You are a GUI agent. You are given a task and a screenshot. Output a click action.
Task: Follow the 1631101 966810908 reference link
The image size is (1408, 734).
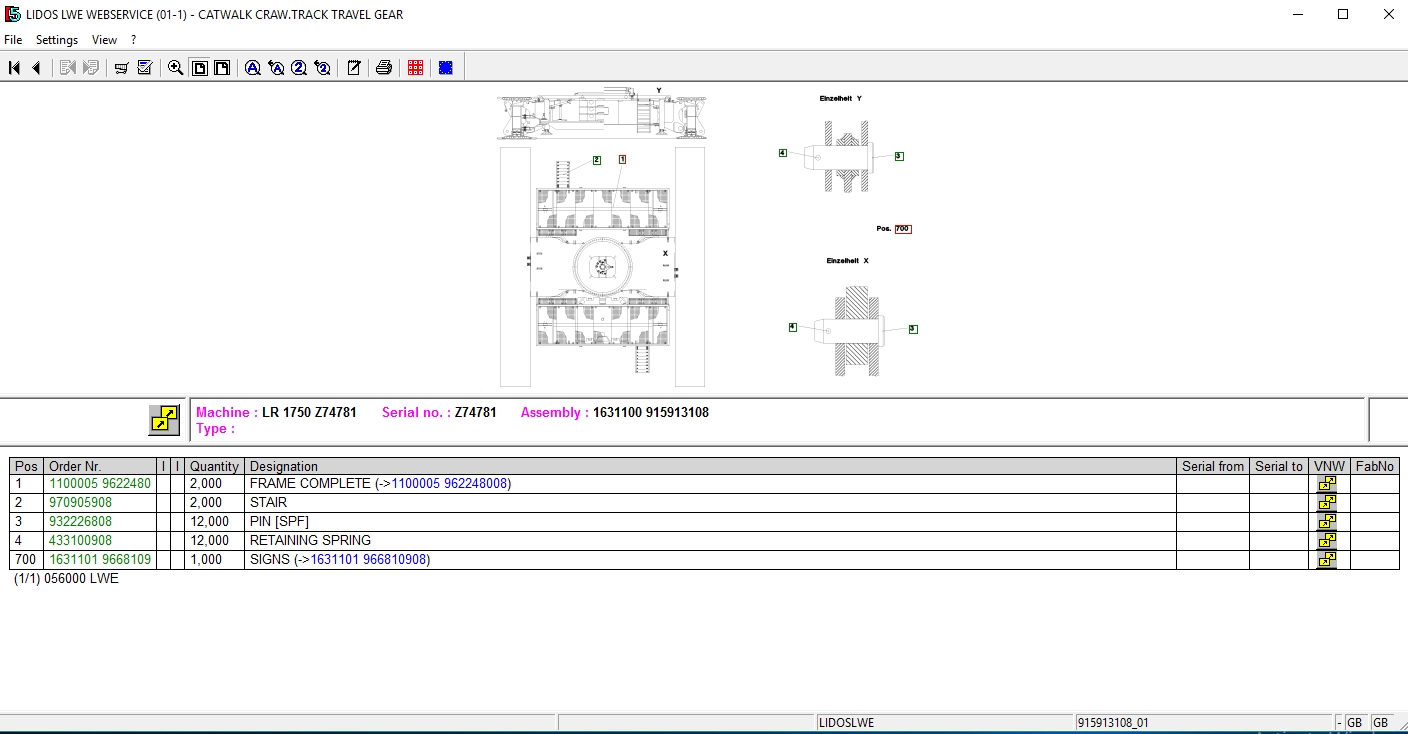tap(368, 560)
